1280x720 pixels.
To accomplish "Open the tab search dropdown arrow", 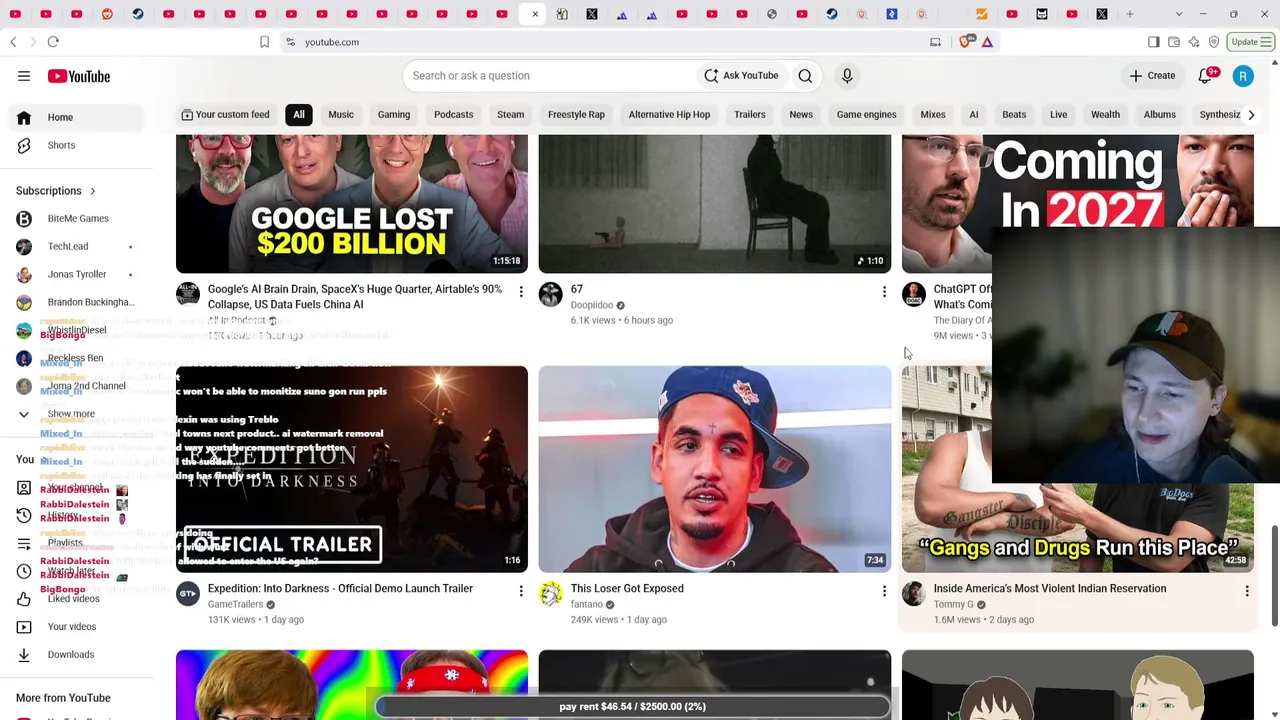I will [x=1179, y=14].
